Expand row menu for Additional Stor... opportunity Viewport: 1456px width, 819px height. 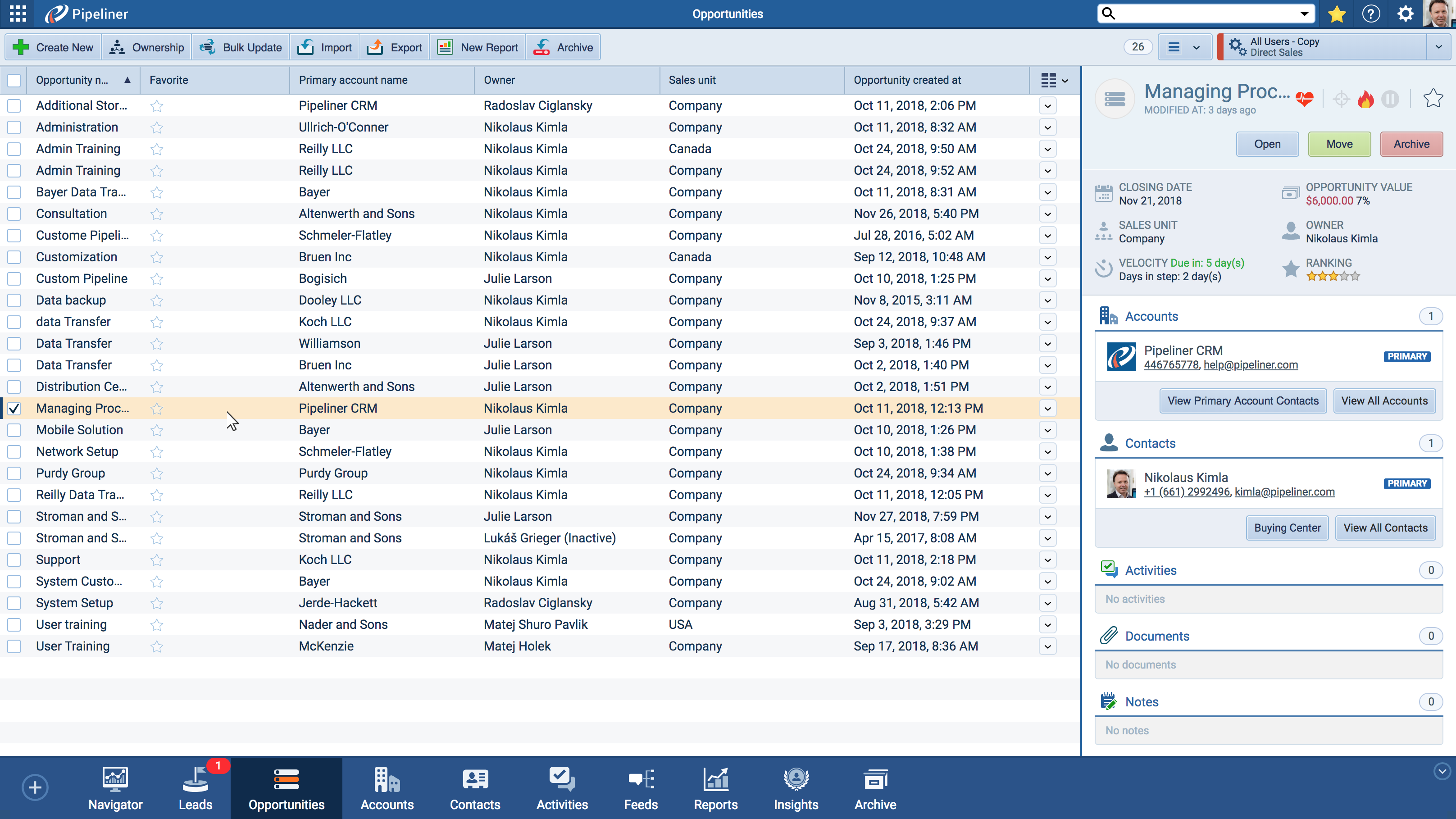tap(1047, 106)
